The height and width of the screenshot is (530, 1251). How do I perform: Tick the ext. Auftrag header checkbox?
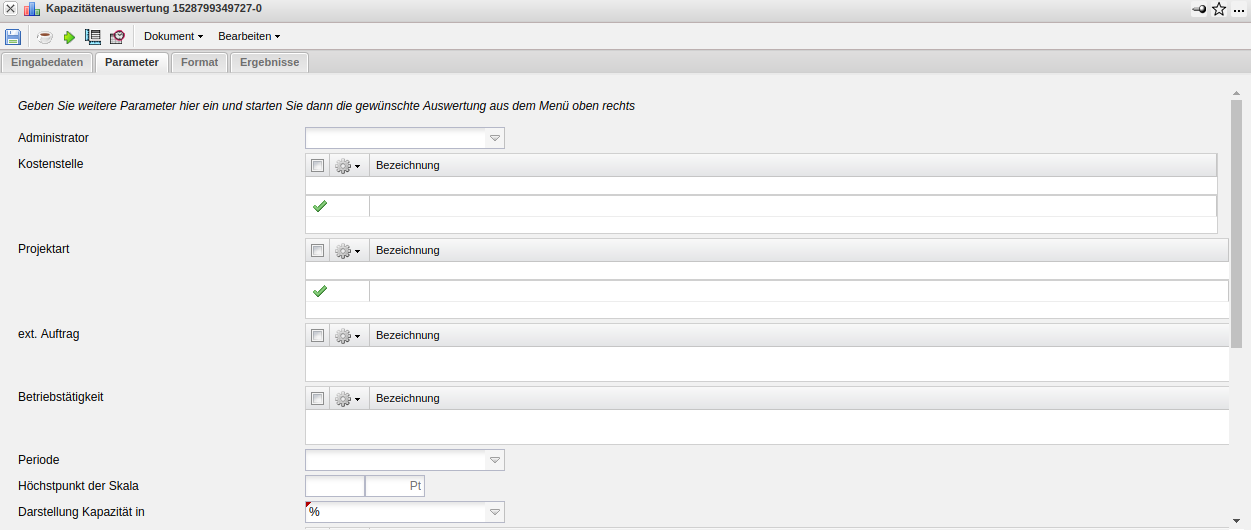pyautogui.click(x=318, y=336)
